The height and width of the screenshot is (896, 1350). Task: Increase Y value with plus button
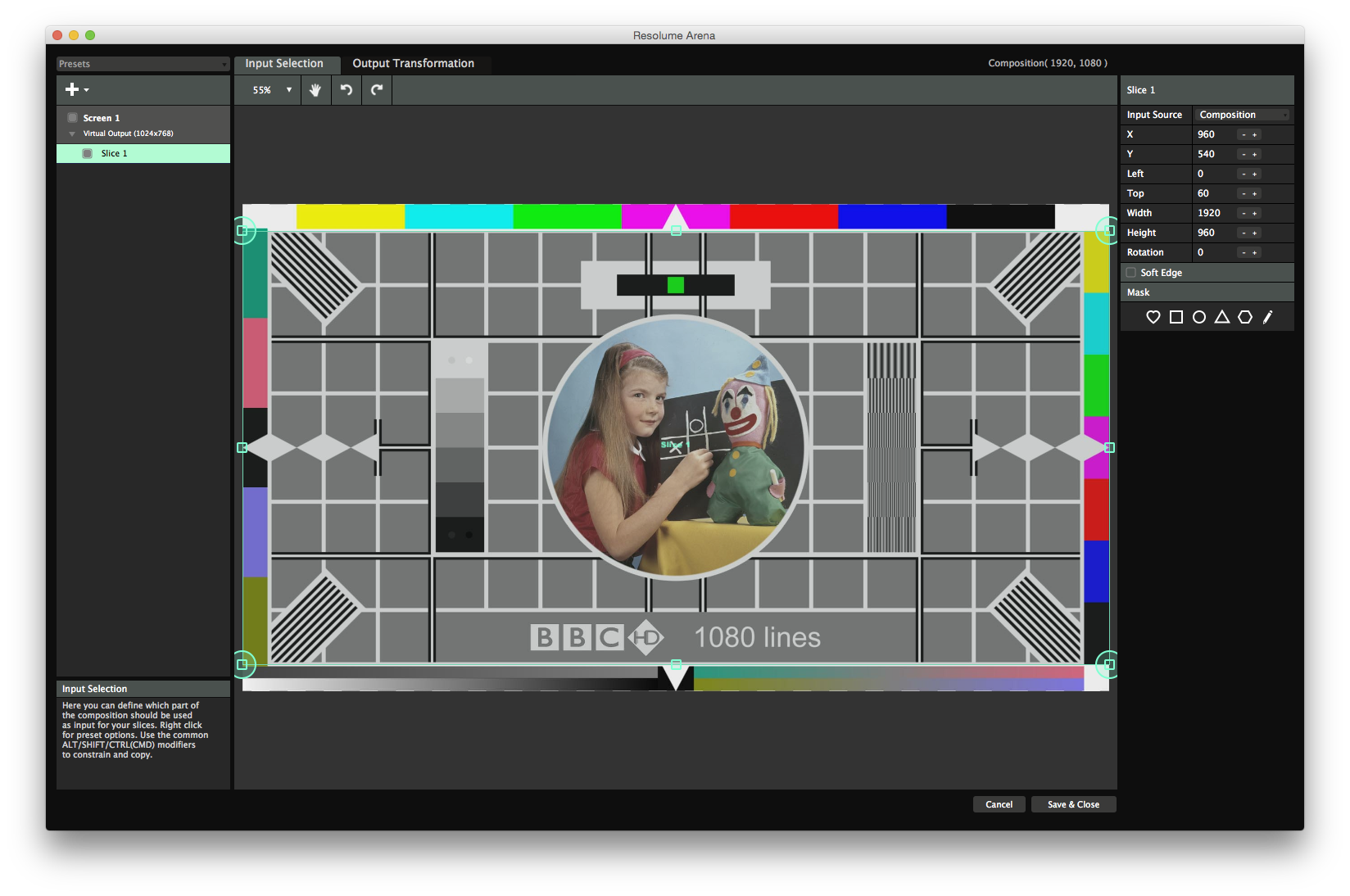tap(1254, 154)
